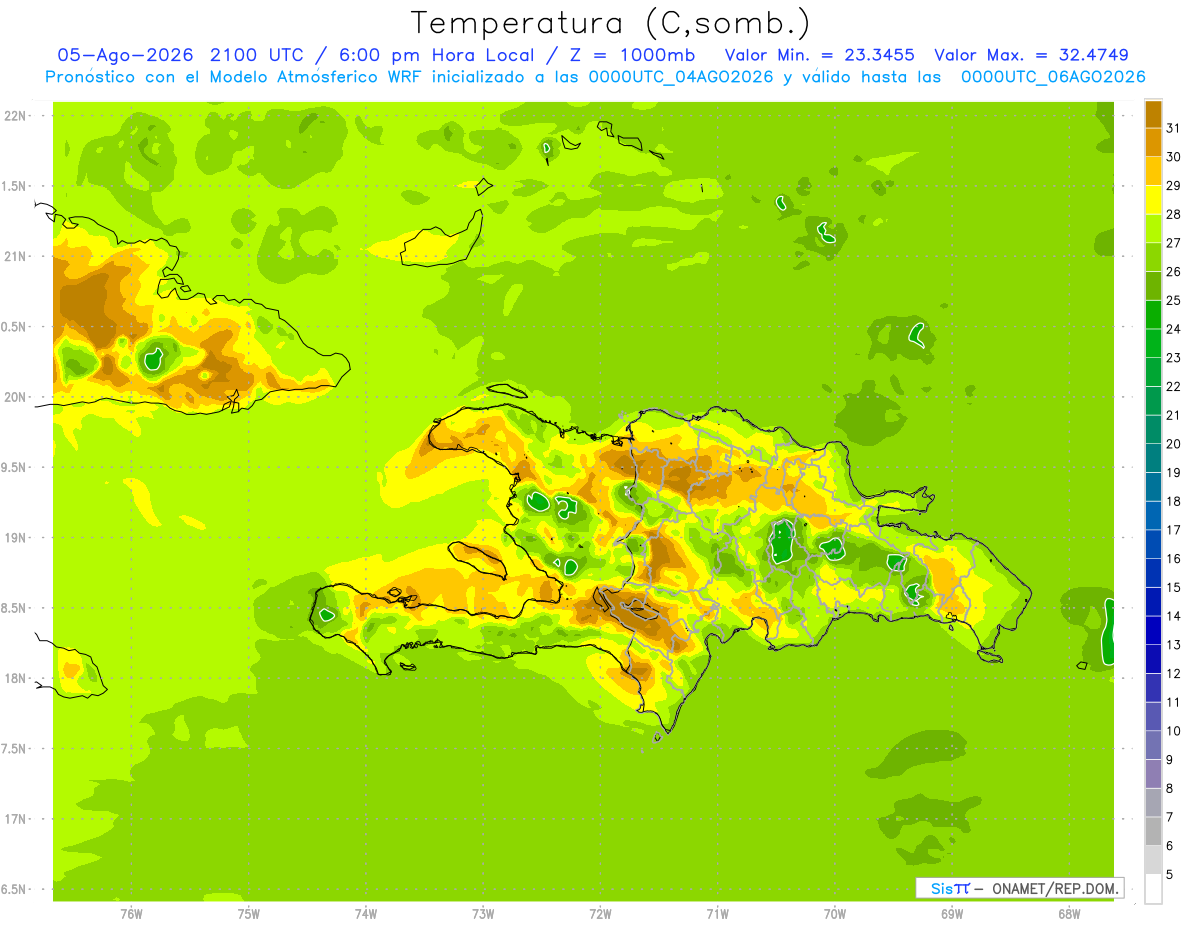
Task: Click the 69W longitude label
Action: (x=951, y=914)
